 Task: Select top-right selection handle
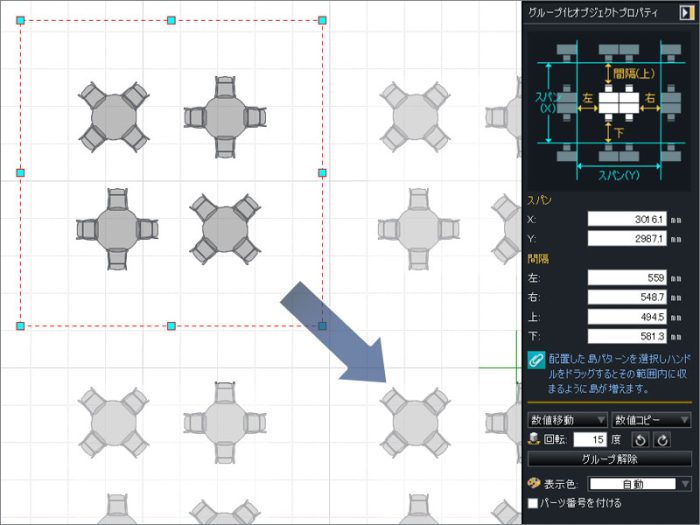point(322,20)
